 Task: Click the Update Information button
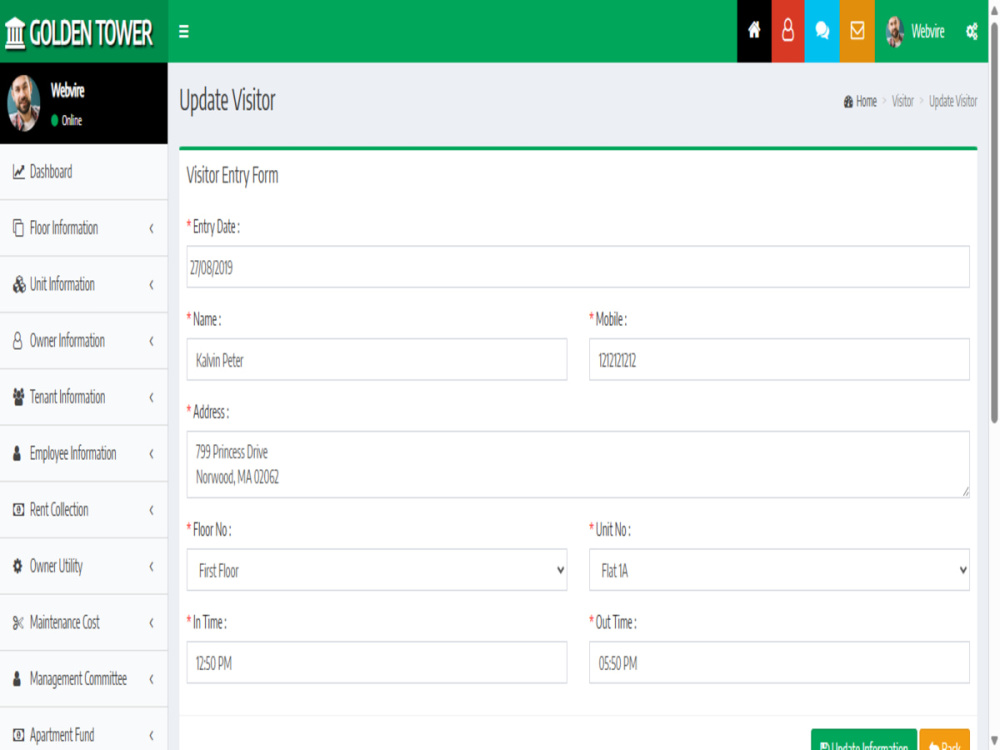(864, 742)
